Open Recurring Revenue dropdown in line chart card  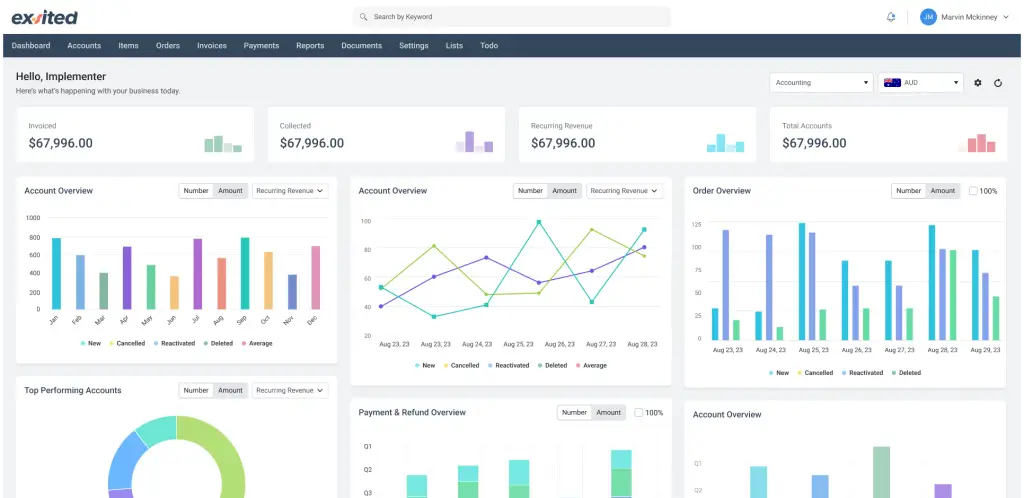pyautogui.click(x=624, y=191)
